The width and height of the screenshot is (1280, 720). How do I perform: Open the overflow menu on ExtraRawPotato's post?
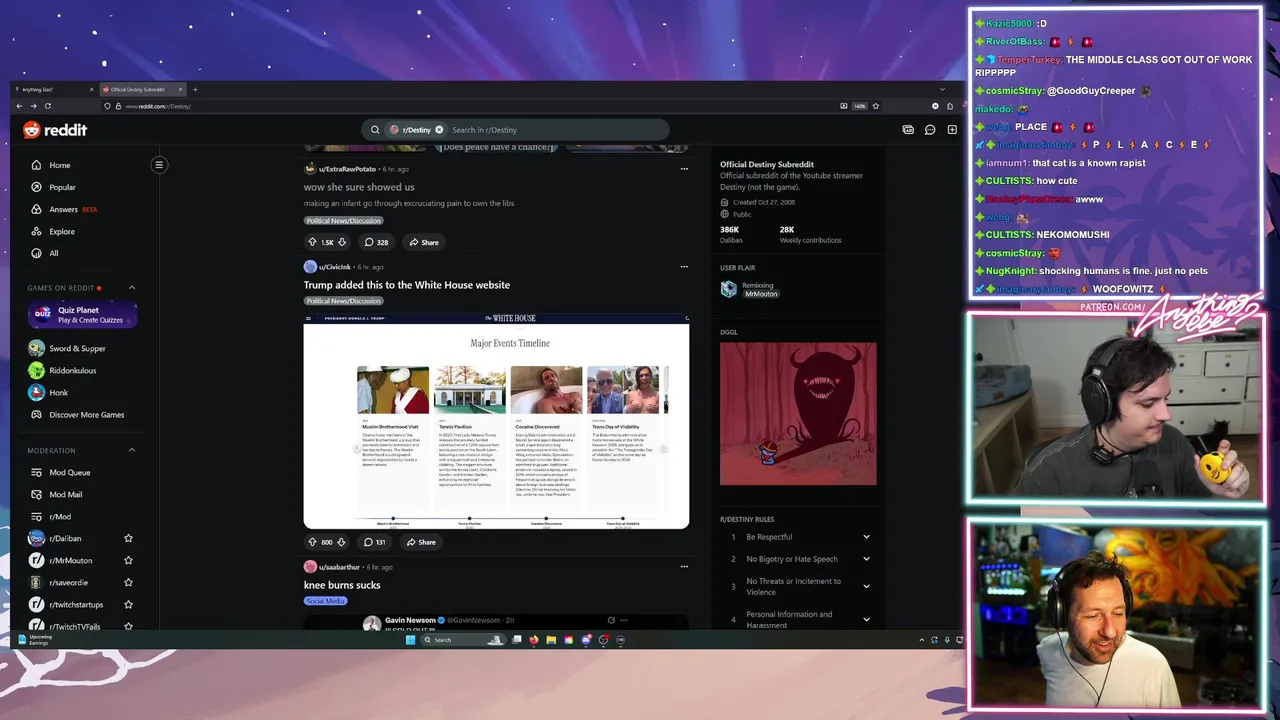(684, 169)
